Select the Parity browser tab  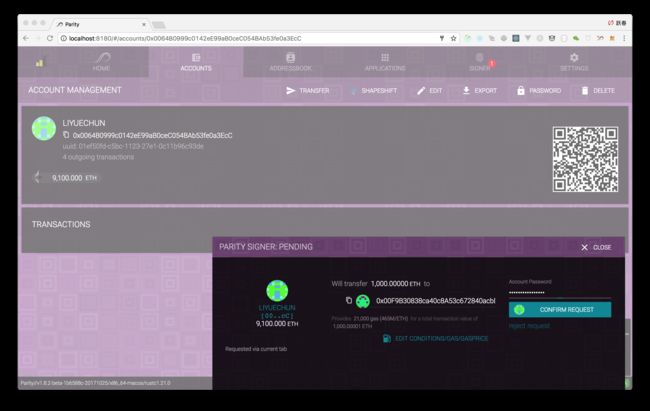click(x=99, y=24)
